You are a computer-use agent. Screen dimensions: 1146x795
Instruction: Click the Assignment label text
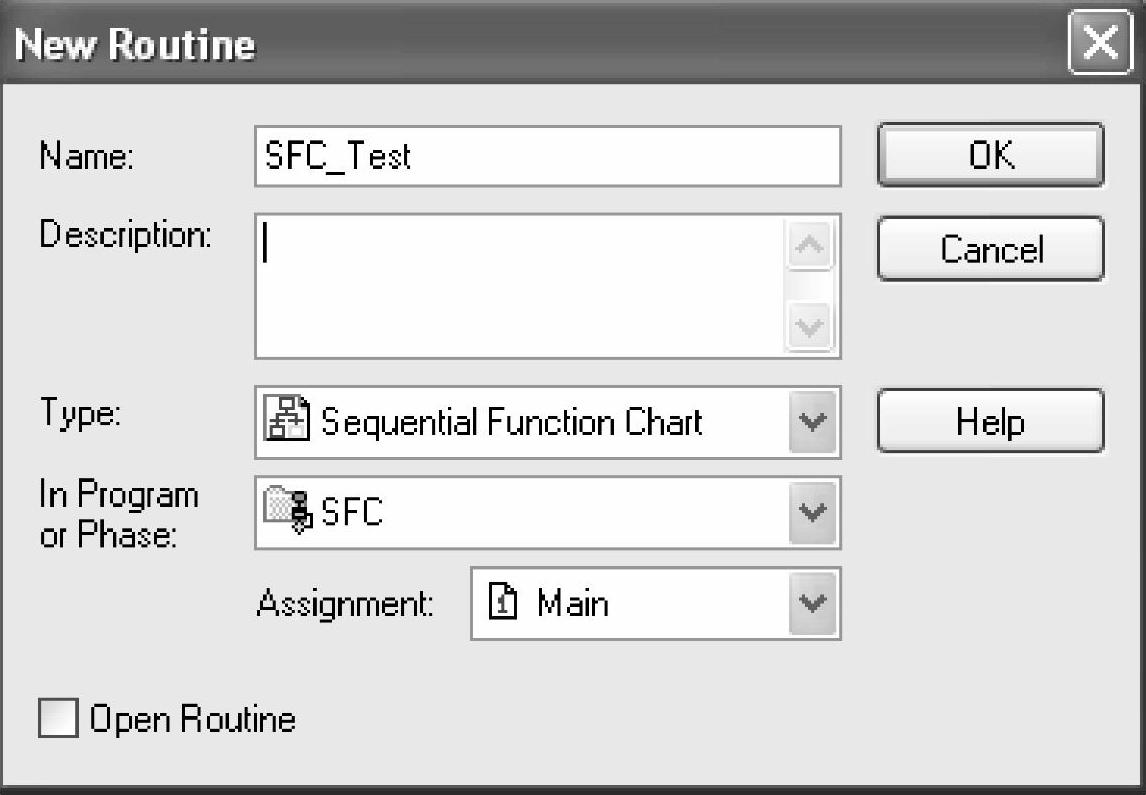(345, 604)
